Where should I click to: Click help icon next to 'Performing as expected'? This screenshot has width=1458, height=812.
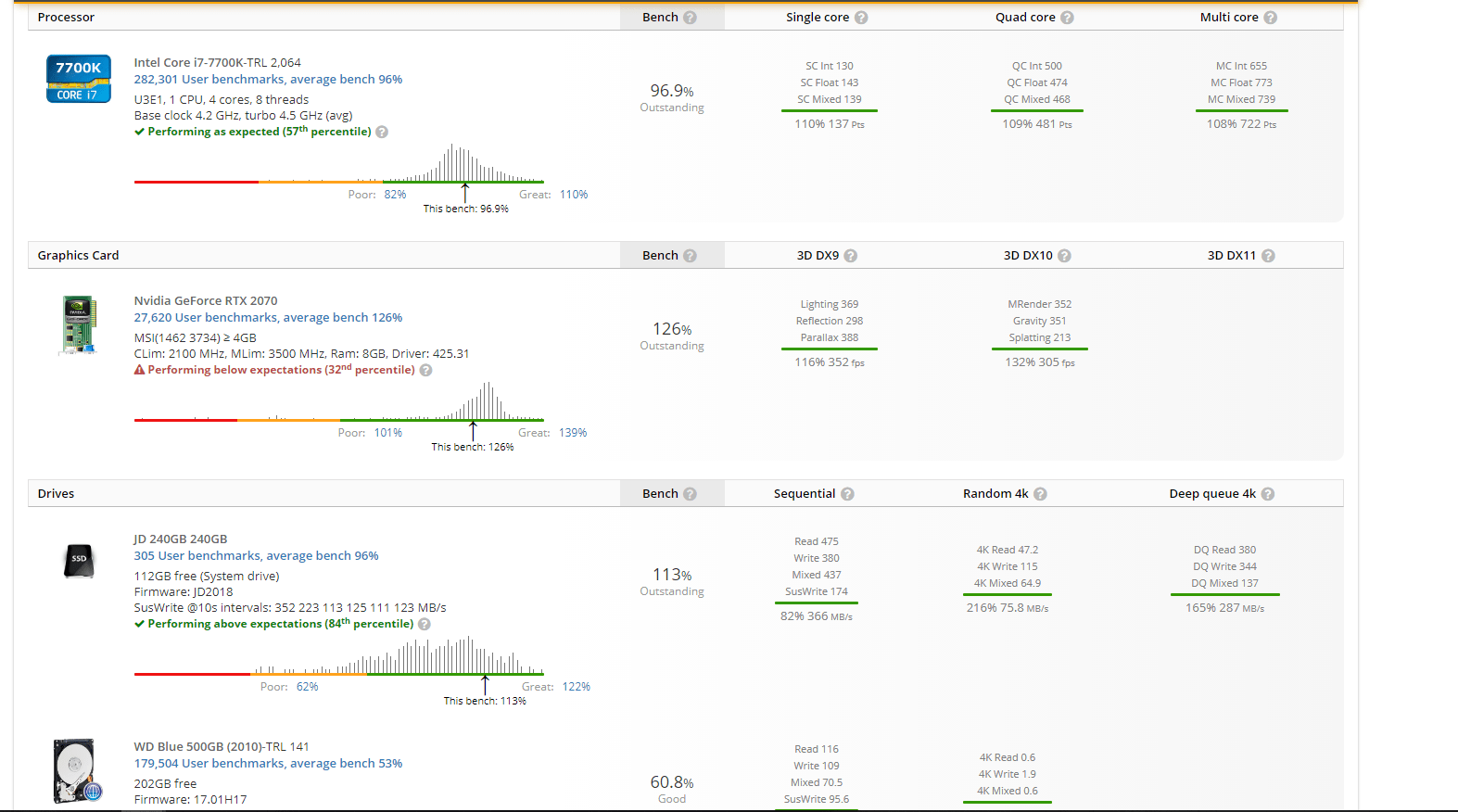[x=382, y=132]
